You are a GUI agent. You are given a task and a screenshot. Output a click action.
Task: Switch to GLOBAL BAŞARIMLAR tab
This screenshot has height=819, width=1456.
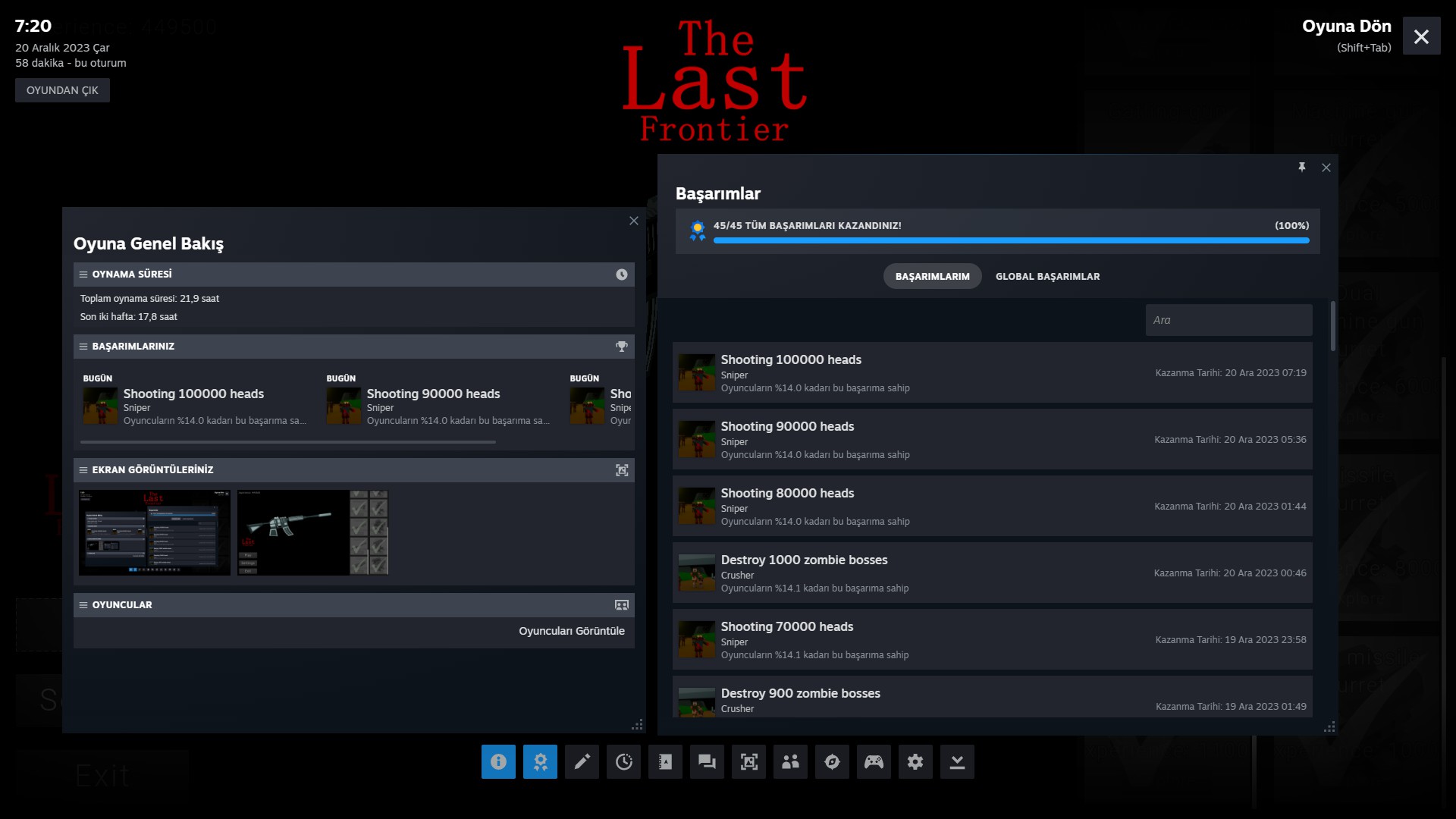coord(1047,277)
